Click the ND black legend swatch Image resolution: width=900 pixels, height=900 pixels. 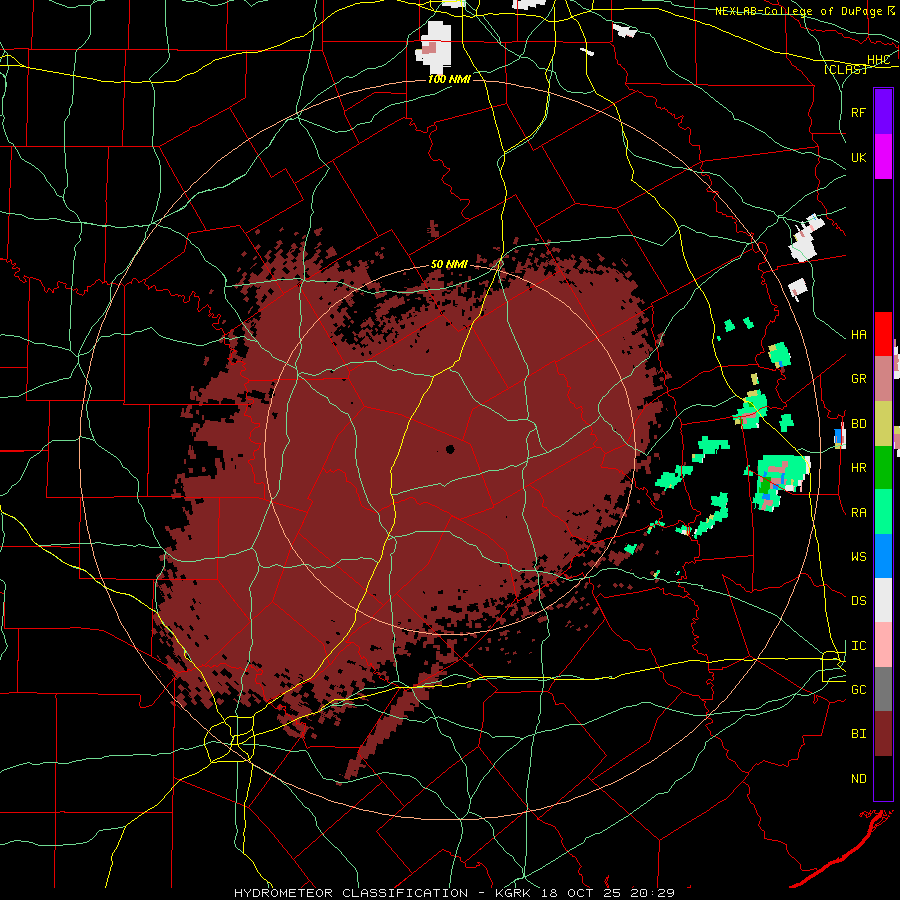(x=883, y=778)
